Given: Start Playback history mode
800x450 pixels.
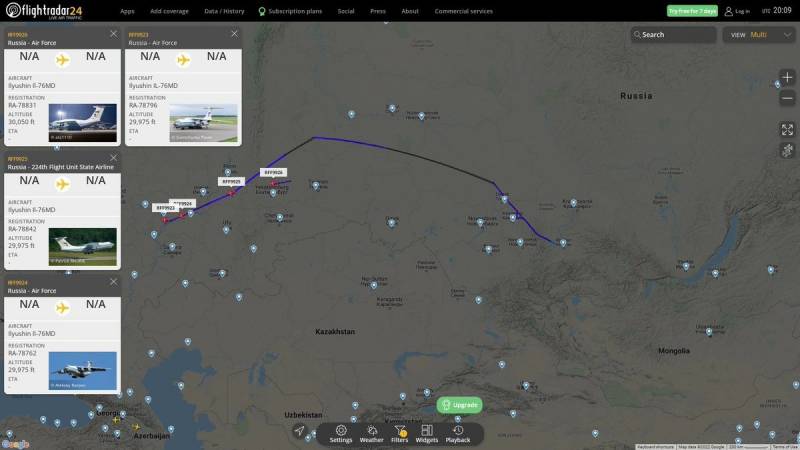Looking at the screenshot, I should point(458,434).
